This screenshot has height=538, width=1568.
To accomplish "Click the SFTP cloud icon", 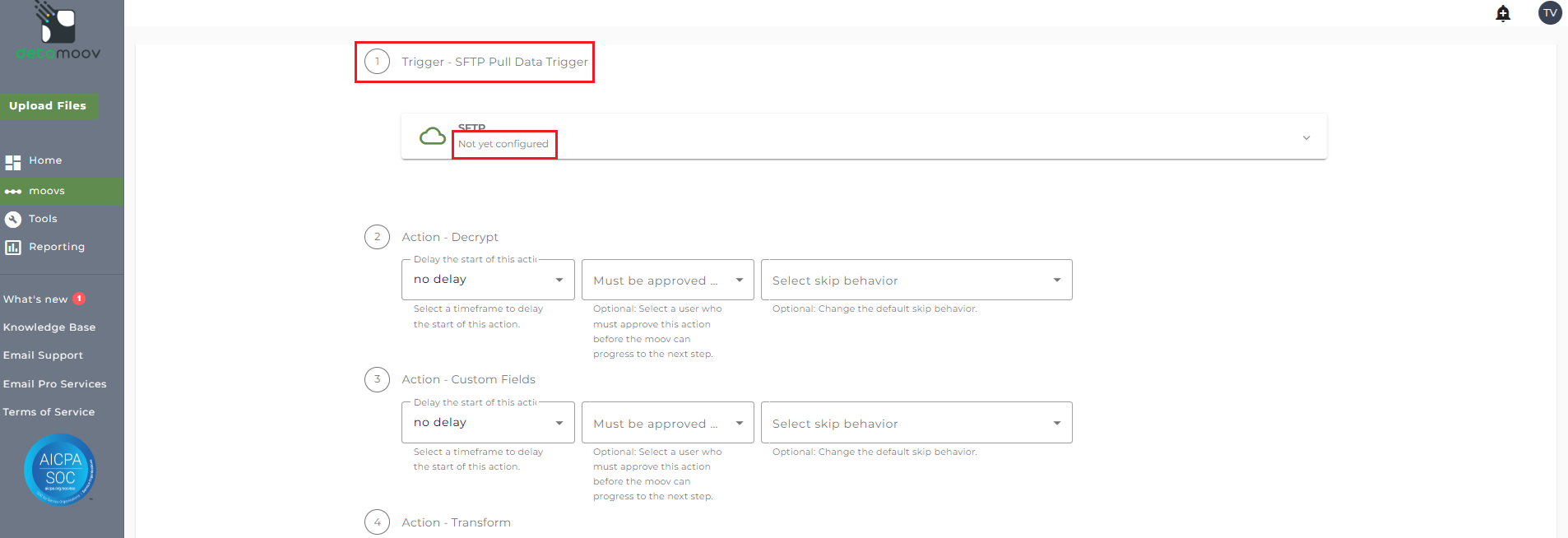I will [x=433, y=137].
